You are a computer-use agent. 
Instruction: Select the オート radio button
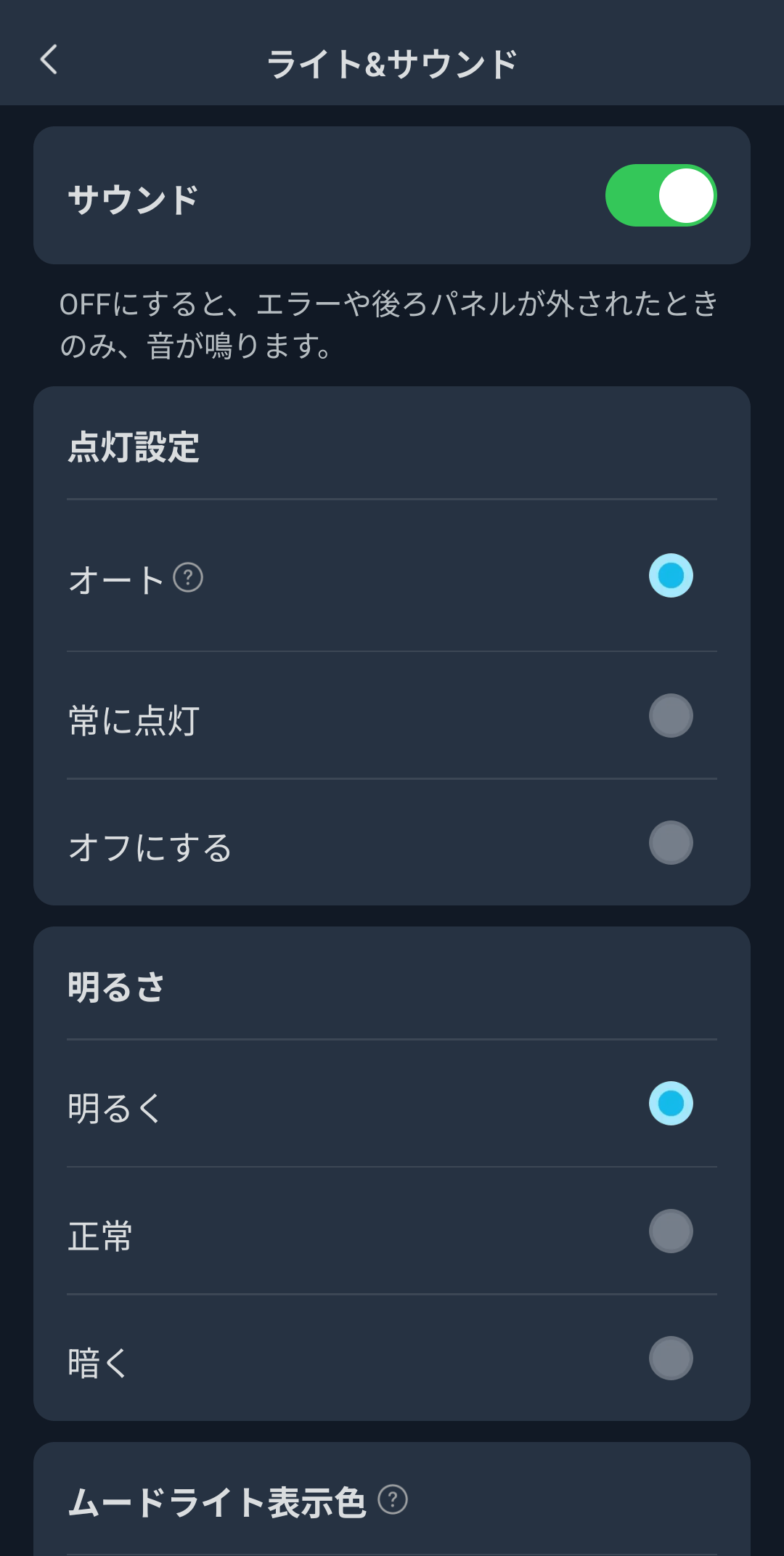671,576
